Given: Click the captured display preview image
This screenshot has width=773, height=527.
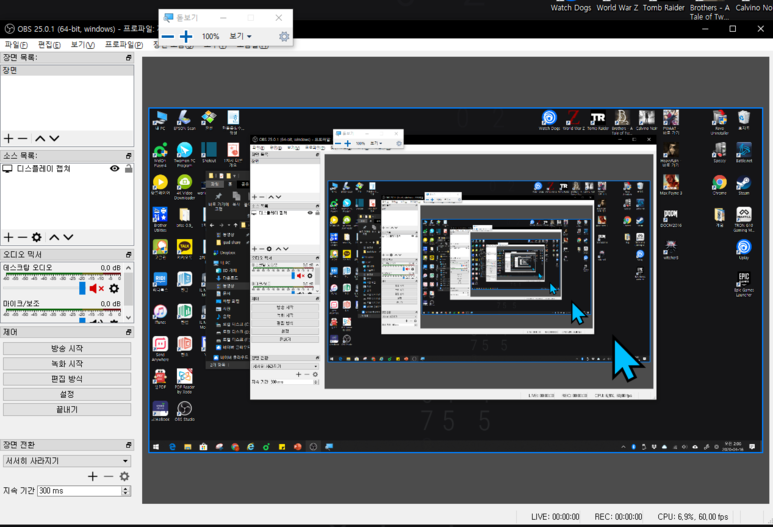Looking at the screenshot, I should pos(456,280).
